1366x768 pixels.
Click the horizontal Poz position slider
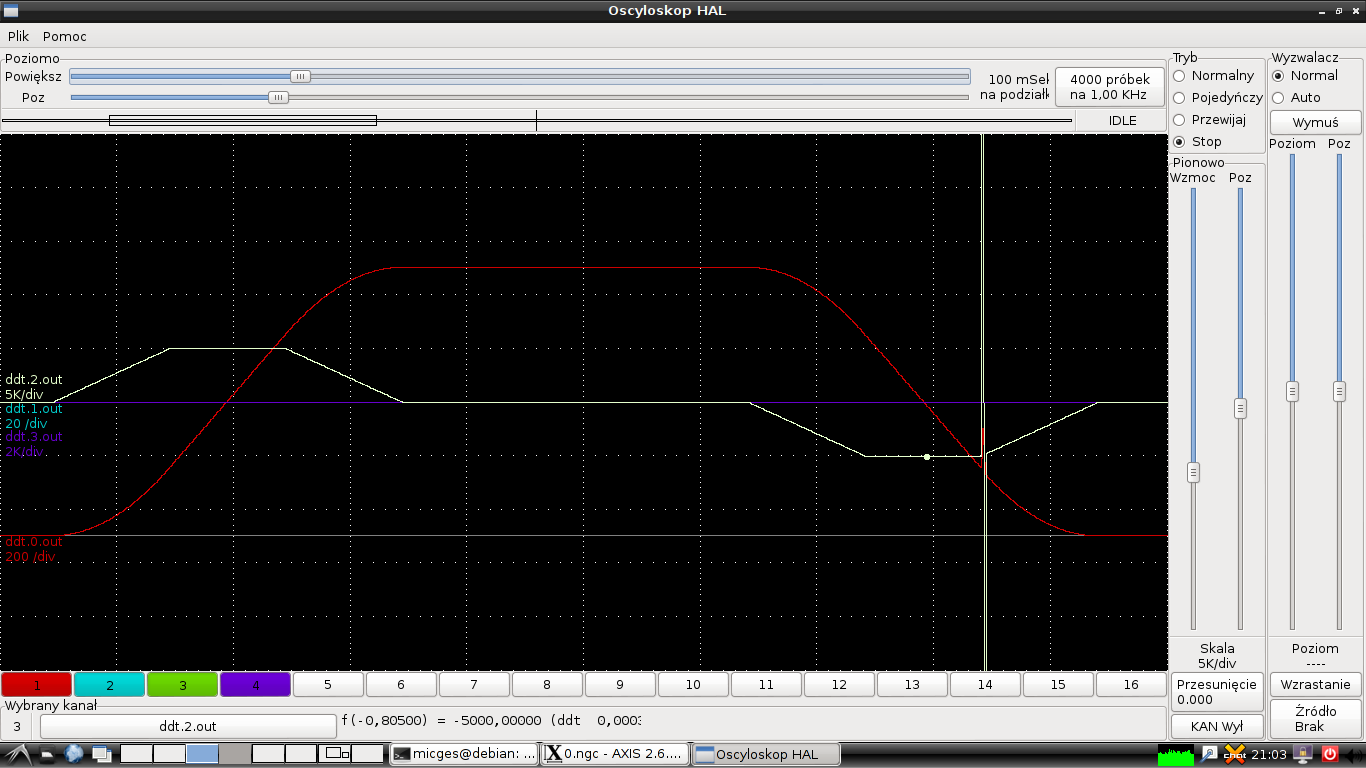(x=520, y=97)
